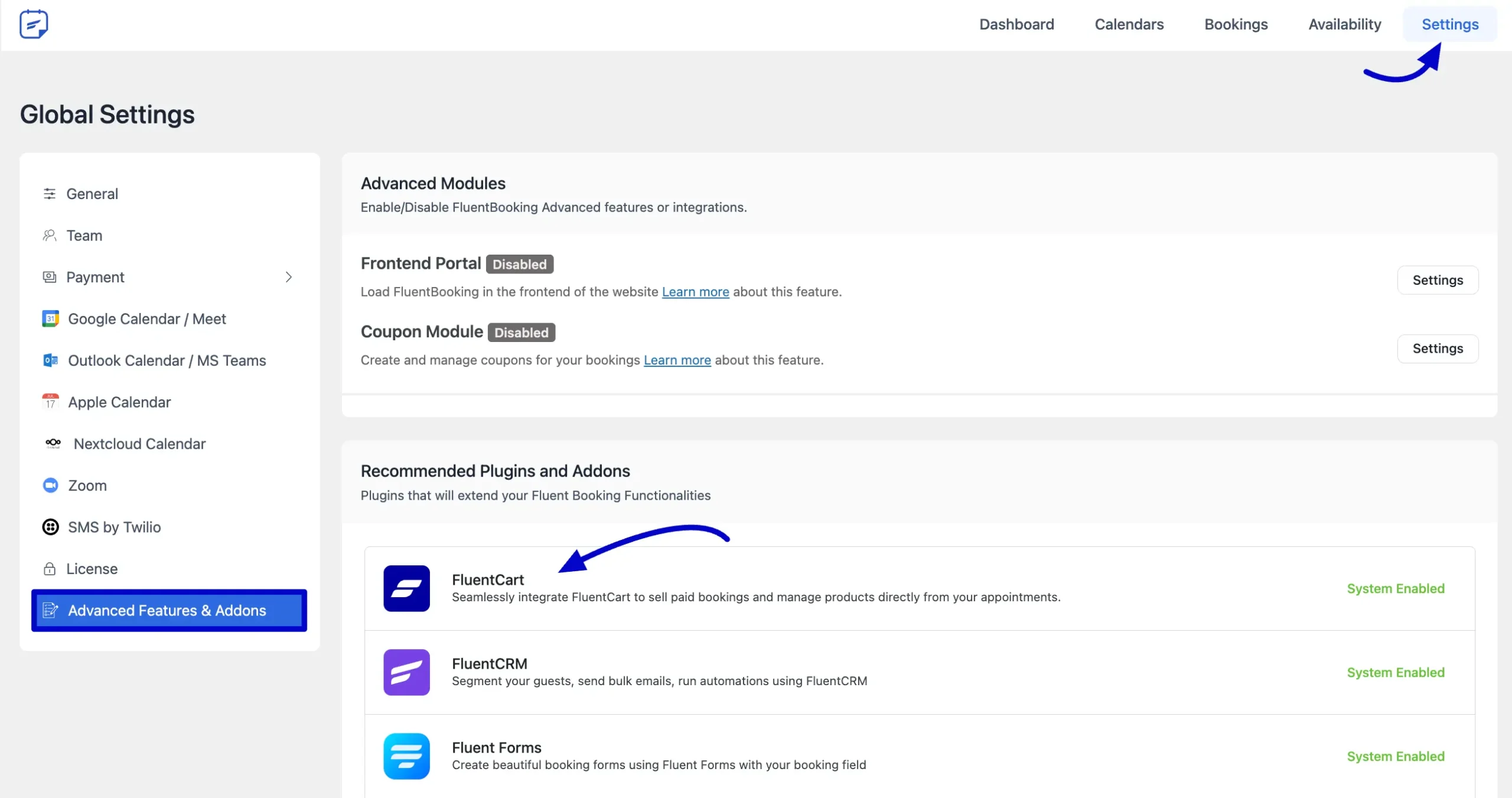Follow Frontend Portal Learn more link

695,292
